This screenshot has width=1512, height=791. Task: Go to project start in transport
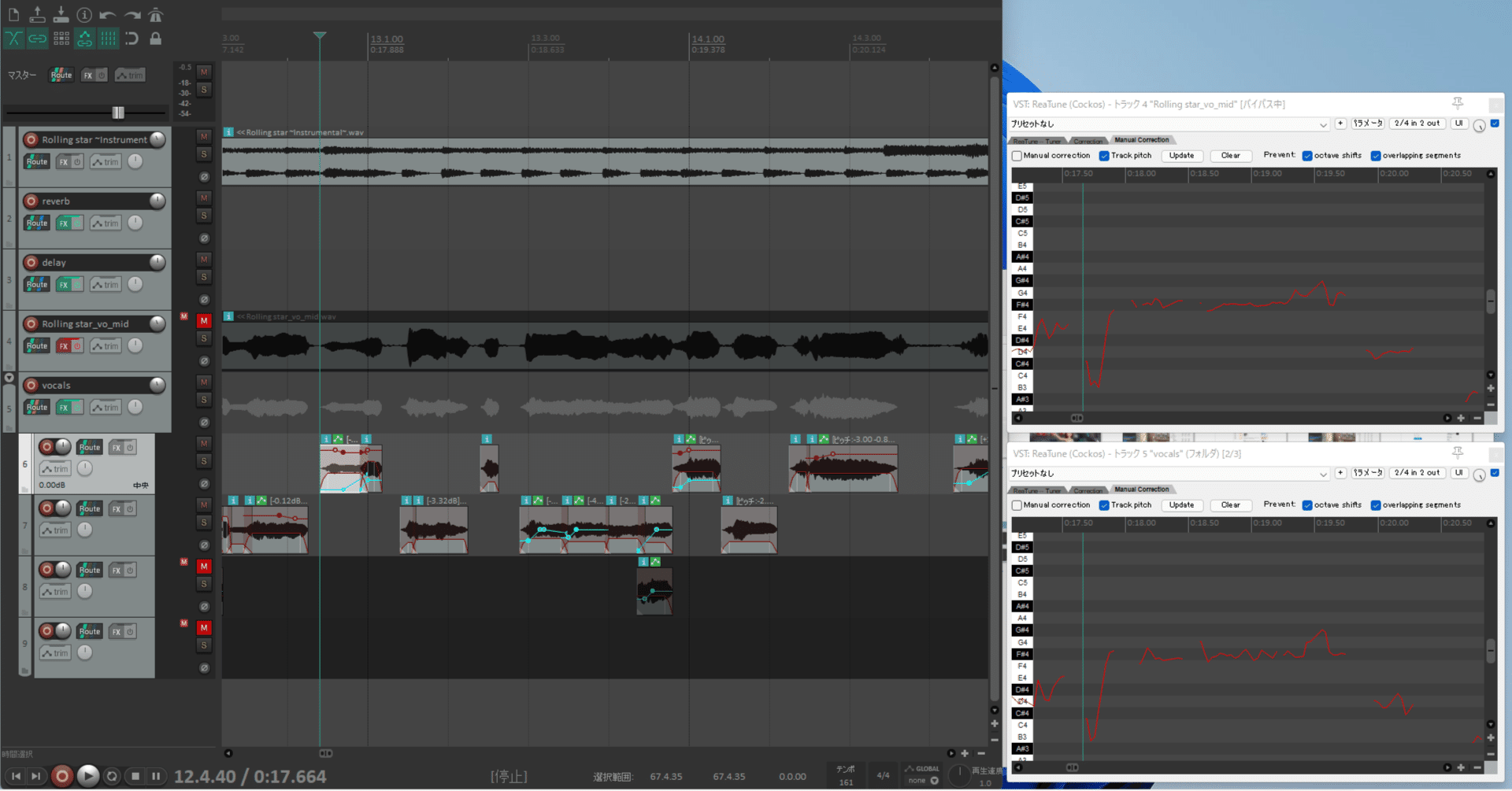point(16,776)
